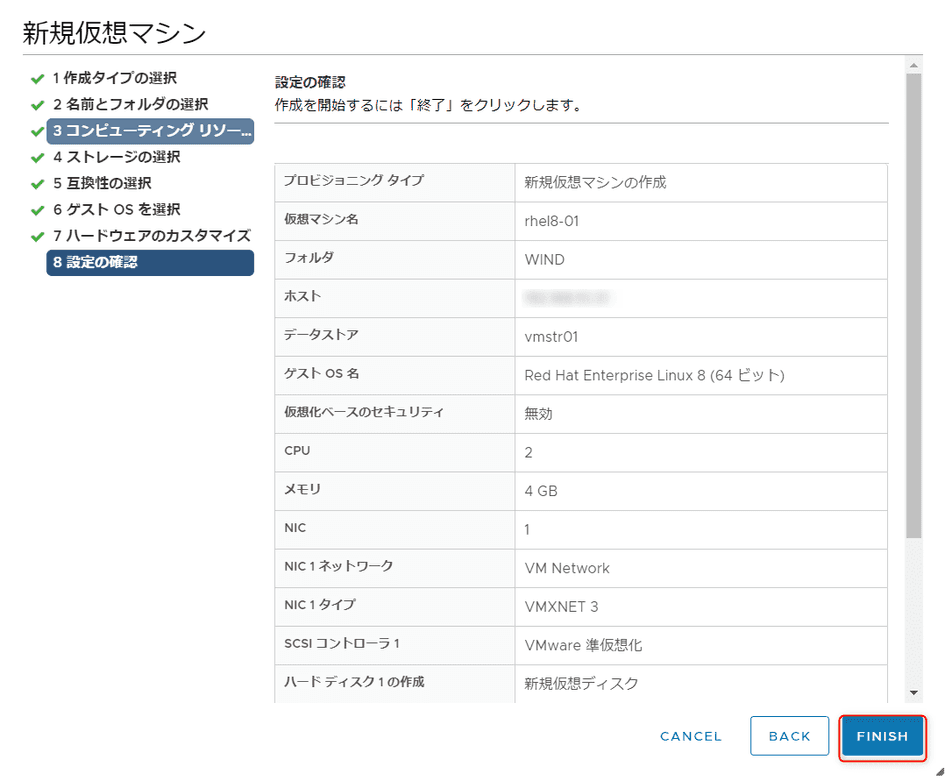Screen dimensions: 945x780
Task: Click the CANCEL button
Action: point(691,736)
